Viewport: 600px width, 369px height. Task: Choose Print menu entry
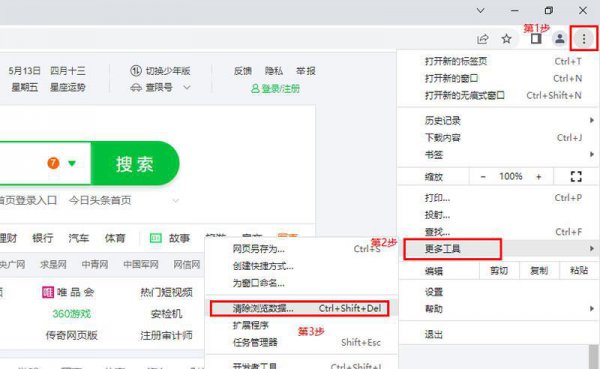(498, 198)
